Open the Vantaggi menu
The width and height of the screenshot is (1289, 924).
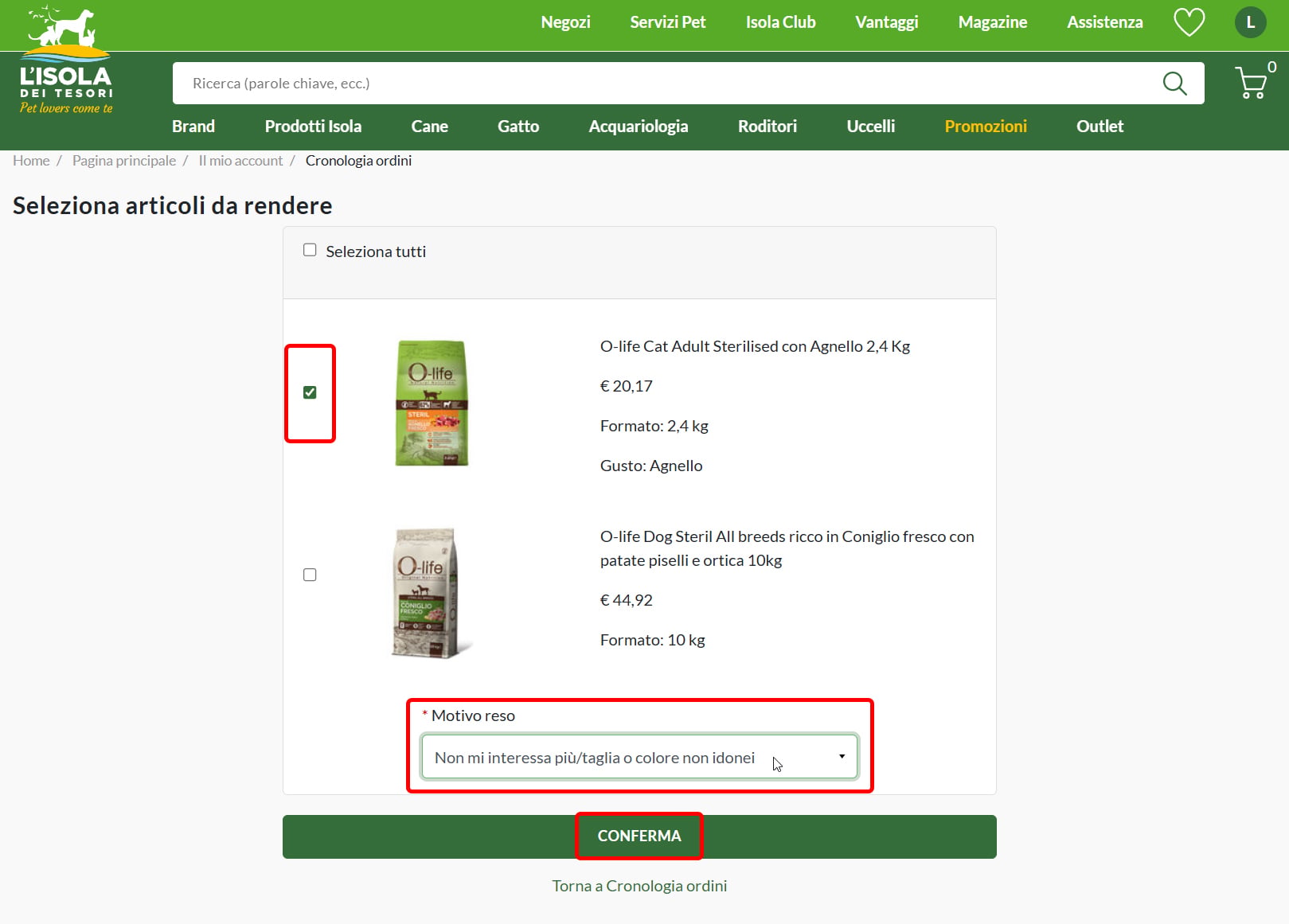(x=887, y=22)
